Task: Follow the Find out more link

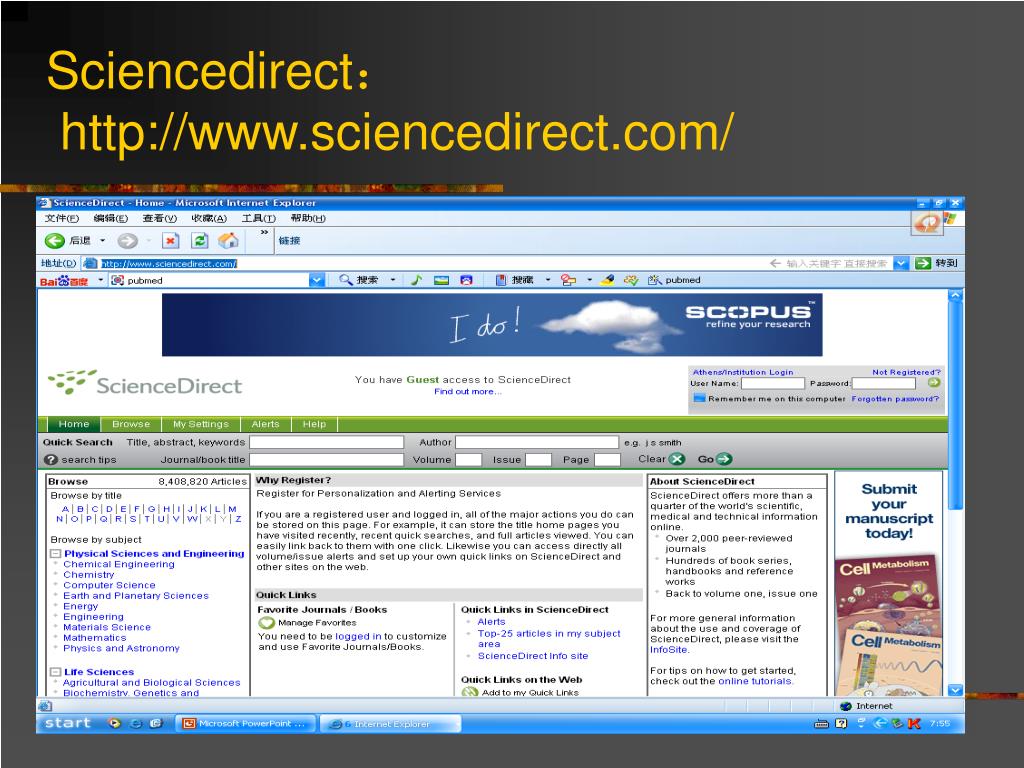Action: click(468, 392)
